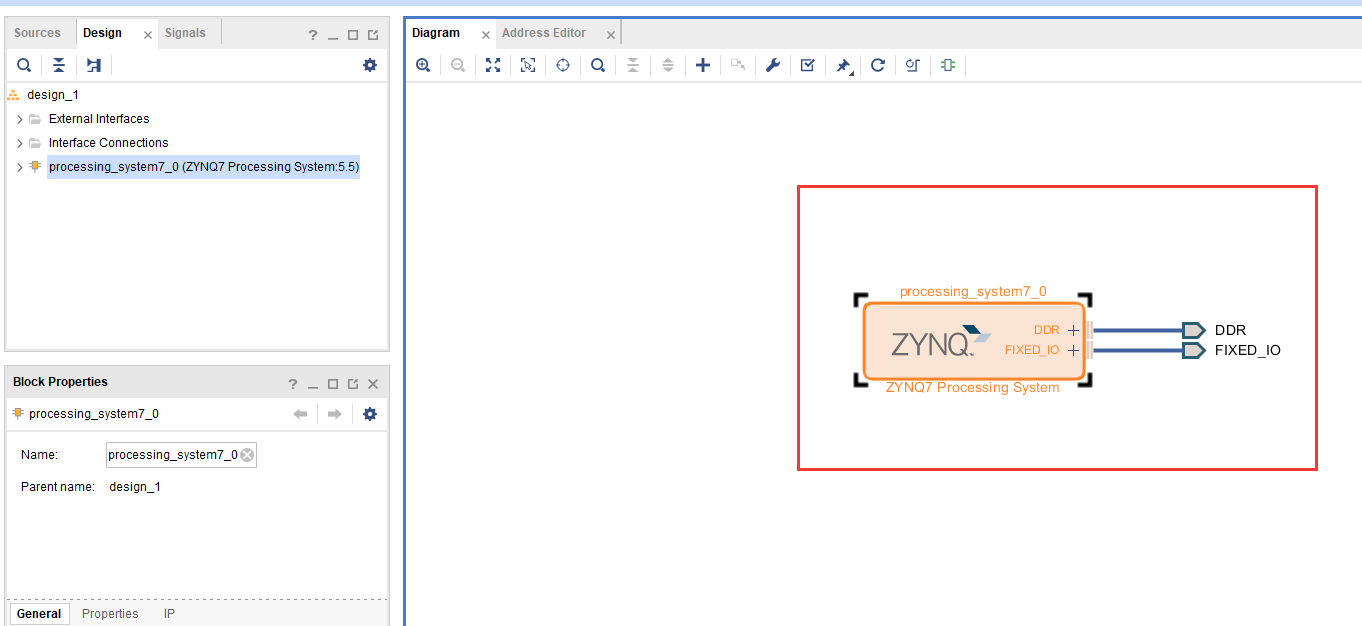Select the Diagram tab

coord(436,33)
